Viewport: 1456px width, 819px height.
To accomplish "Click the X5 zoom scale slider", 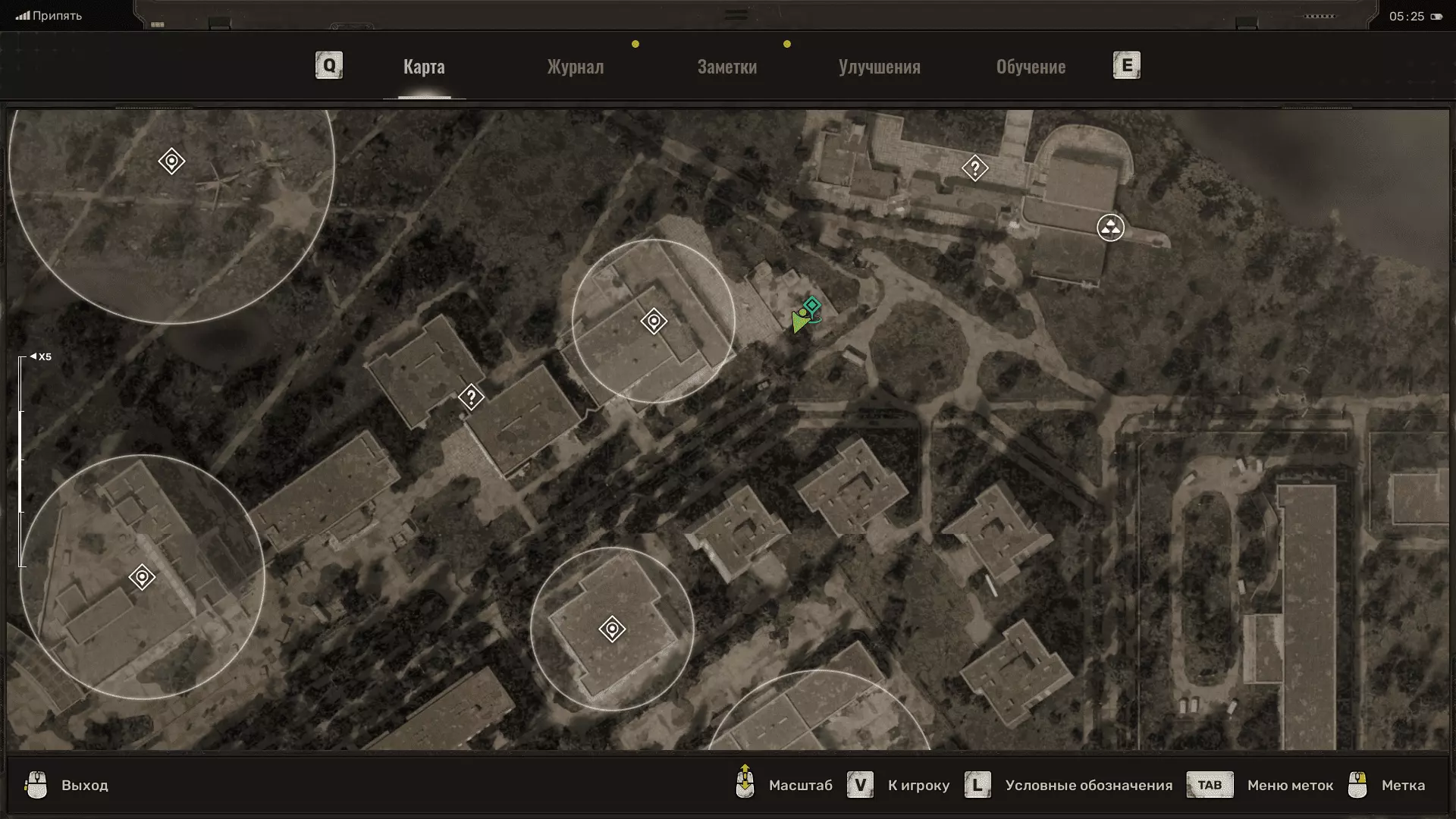I will tap(22, 461).
